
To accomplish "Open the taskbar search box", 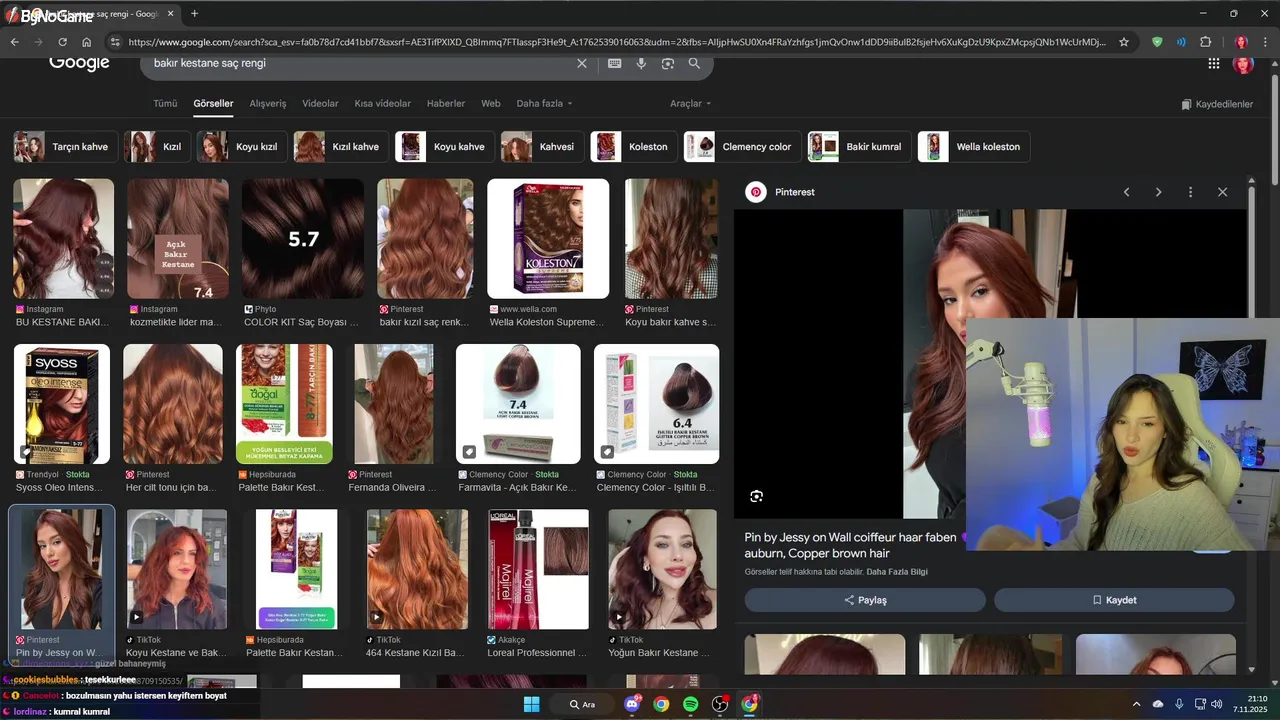I will (582, 704).
